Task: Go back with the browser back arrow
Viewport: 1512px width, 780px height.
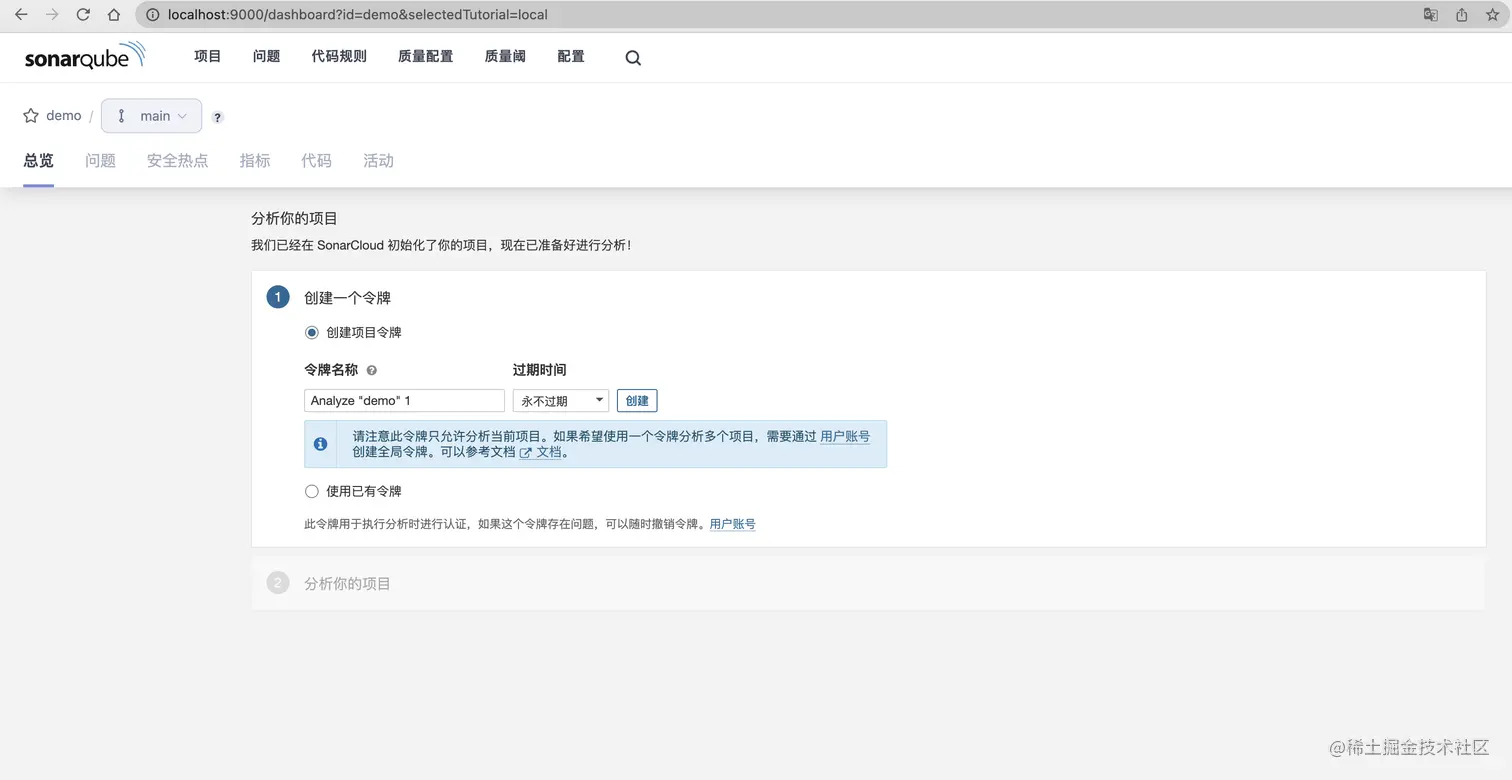Action: (21, 15)
